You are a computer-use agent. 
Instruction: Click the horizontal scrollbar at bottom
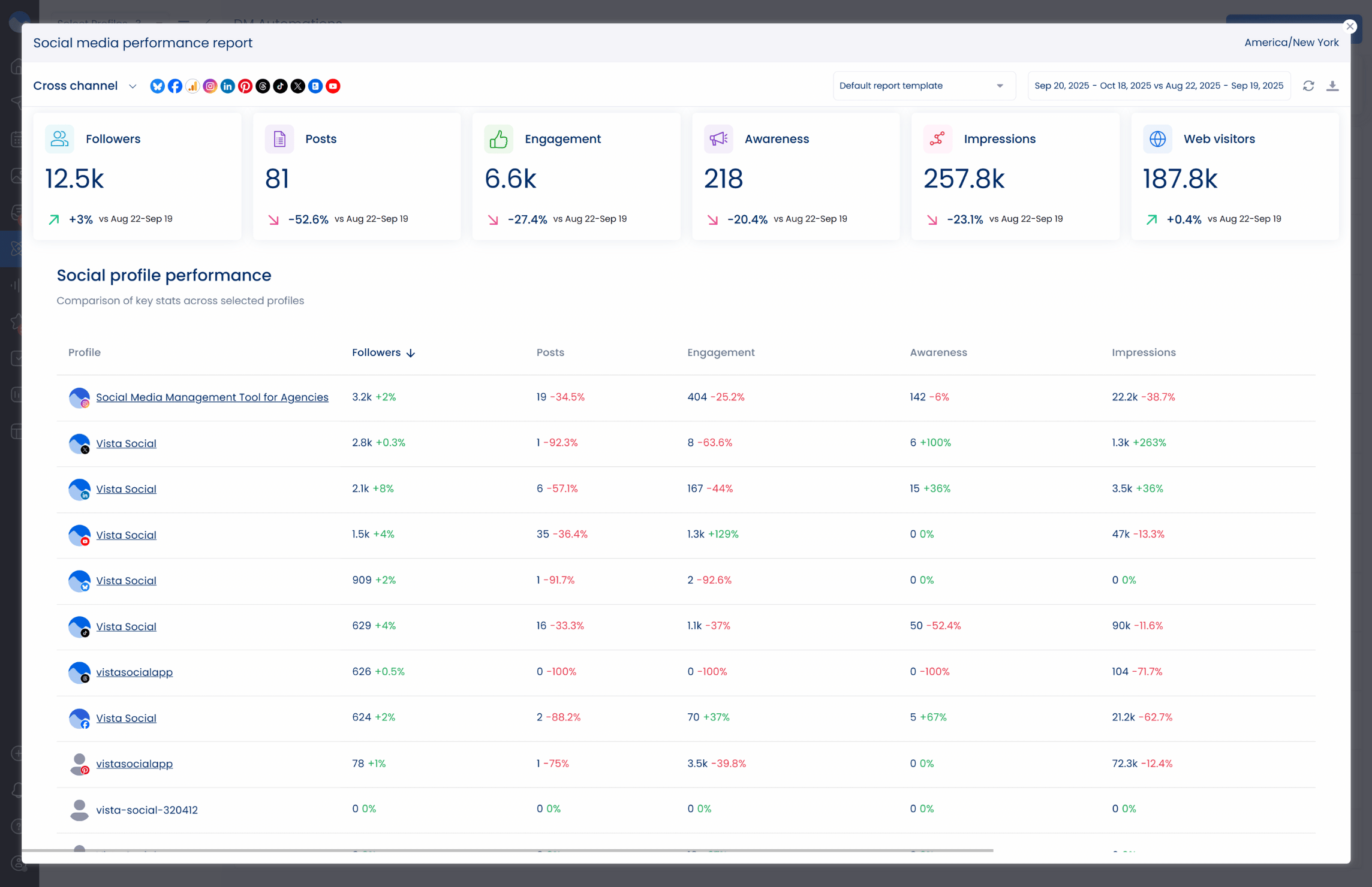[507, 850]
